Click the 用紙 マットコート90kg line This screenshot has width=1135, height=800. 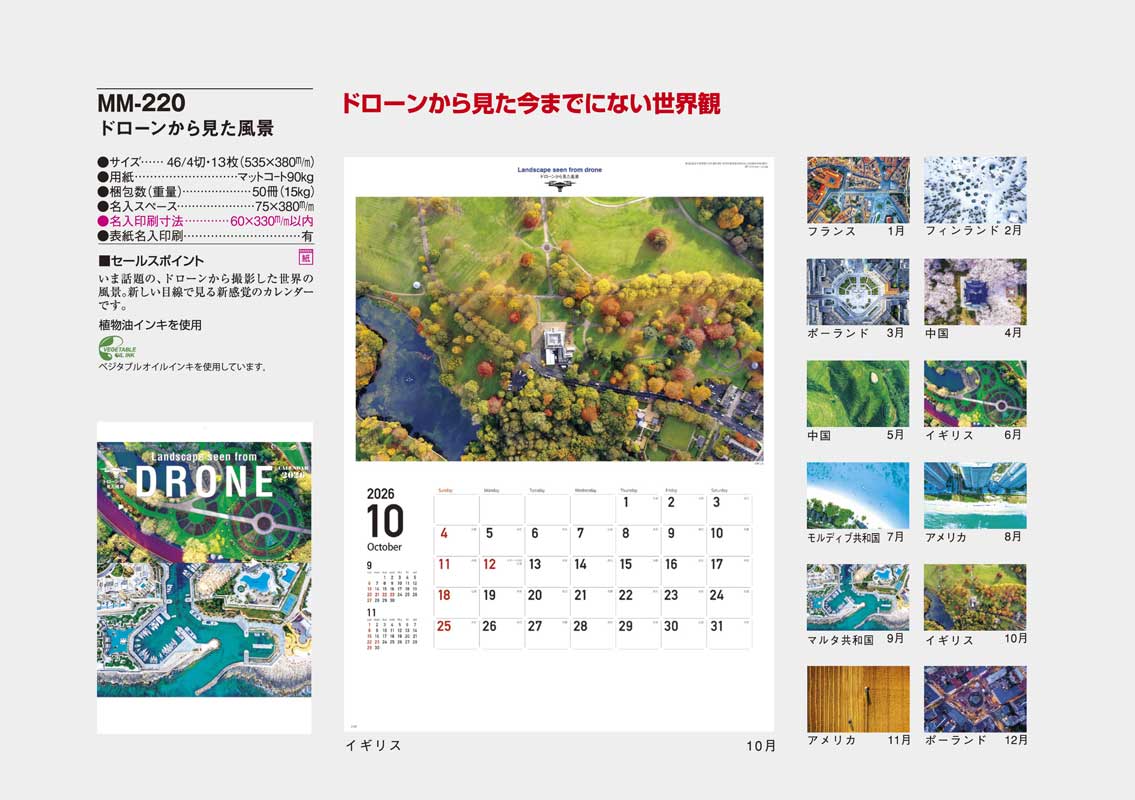[206, 177]
